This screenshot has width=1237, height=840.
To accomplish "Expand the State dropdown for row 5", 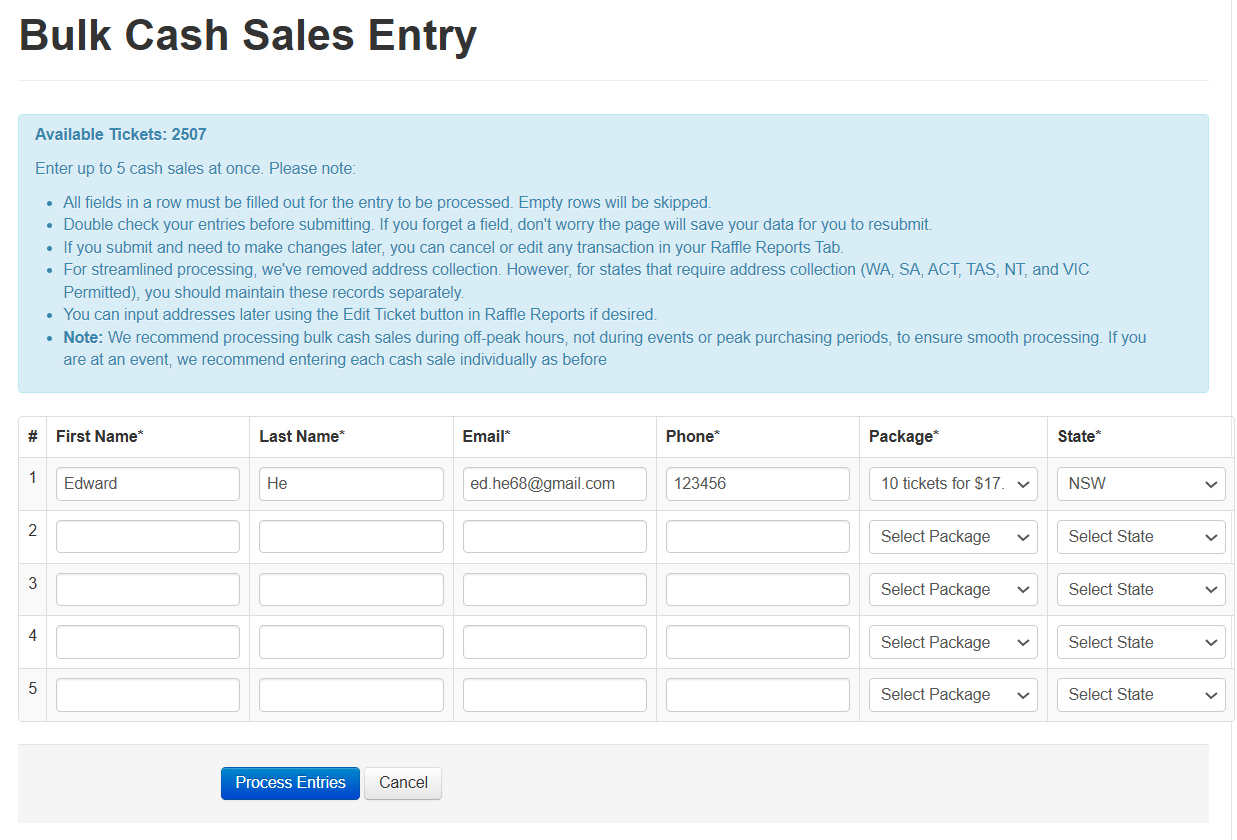I will (x=1140, y=694).
